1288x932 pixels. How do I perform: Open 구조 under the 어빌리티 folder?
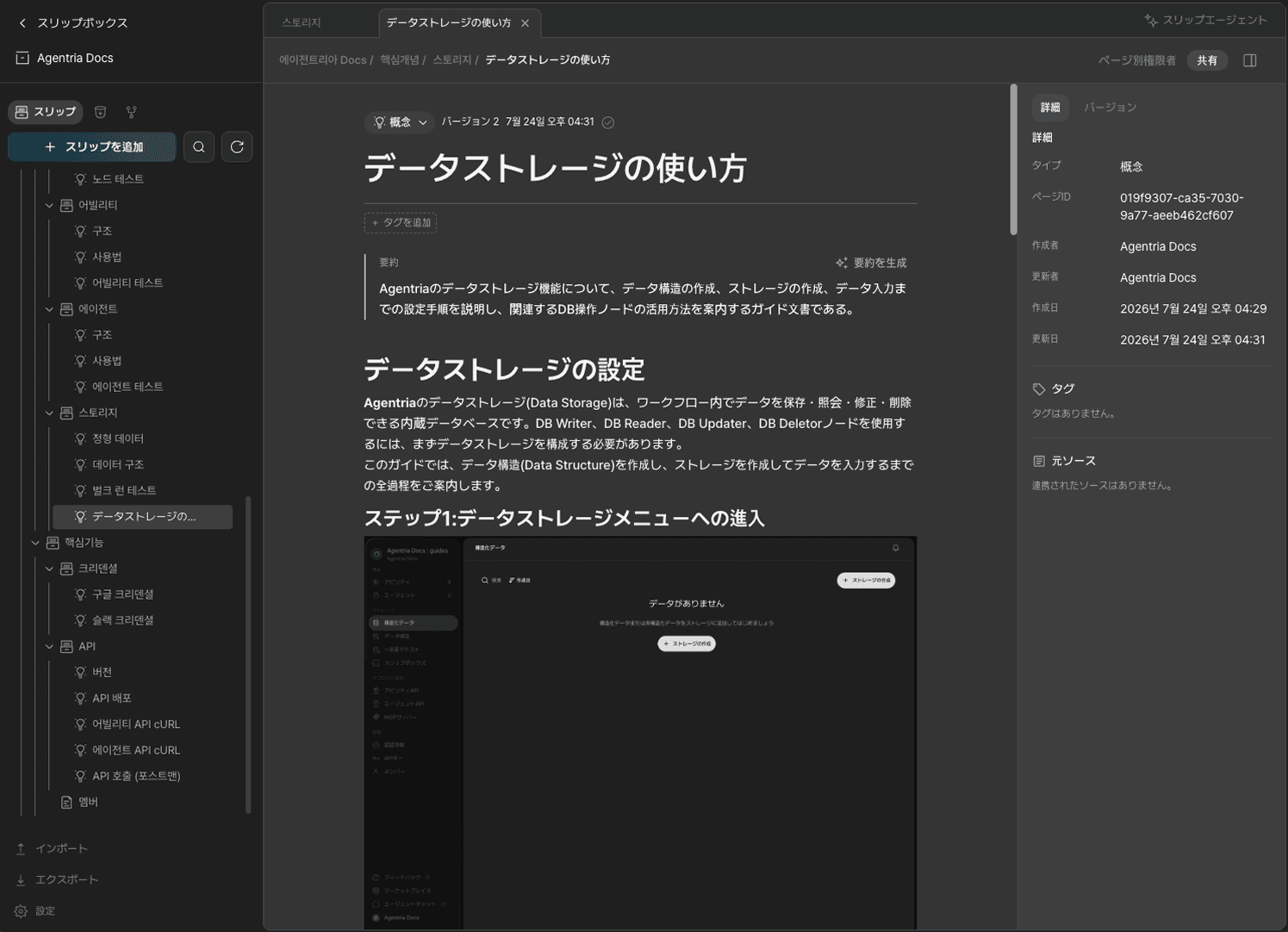point(103,231)
